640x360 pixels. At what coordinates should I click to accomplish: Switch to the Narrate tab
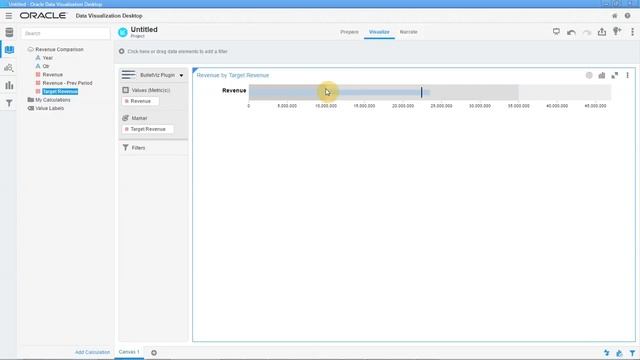409,32
